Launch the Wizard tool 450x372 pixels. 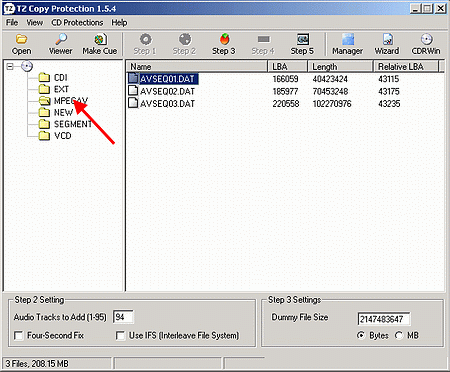[x=387, y=44]
